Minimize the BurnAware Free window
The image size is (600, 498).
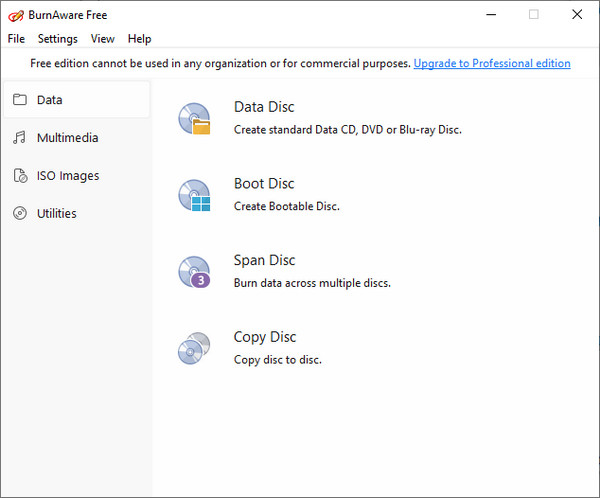pos(491,15)
